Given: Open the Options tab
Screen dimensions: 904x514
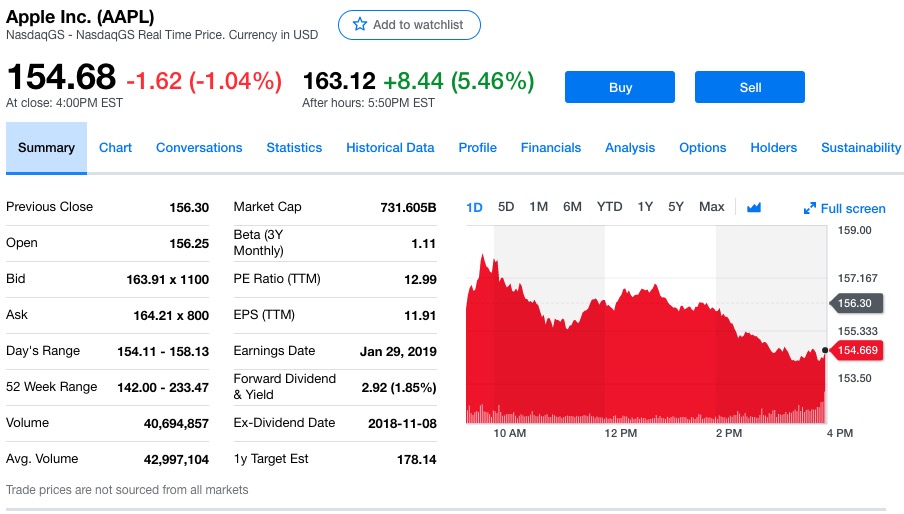Looking at the screenshot, I should (x=702, y=148).
